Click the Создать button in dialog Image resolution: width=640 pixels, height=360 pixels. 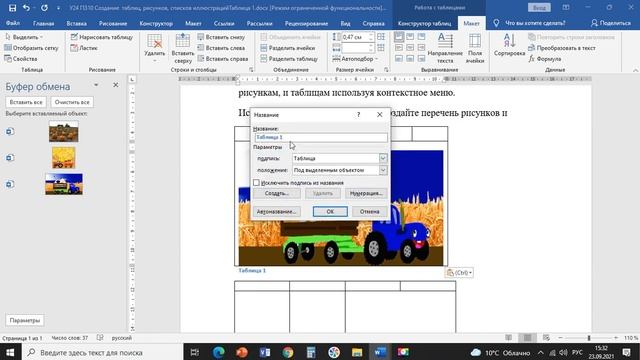pos(277,193)
